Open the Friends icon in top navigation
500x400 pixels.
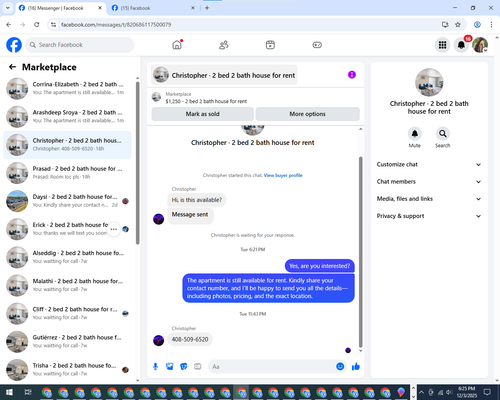224,45
